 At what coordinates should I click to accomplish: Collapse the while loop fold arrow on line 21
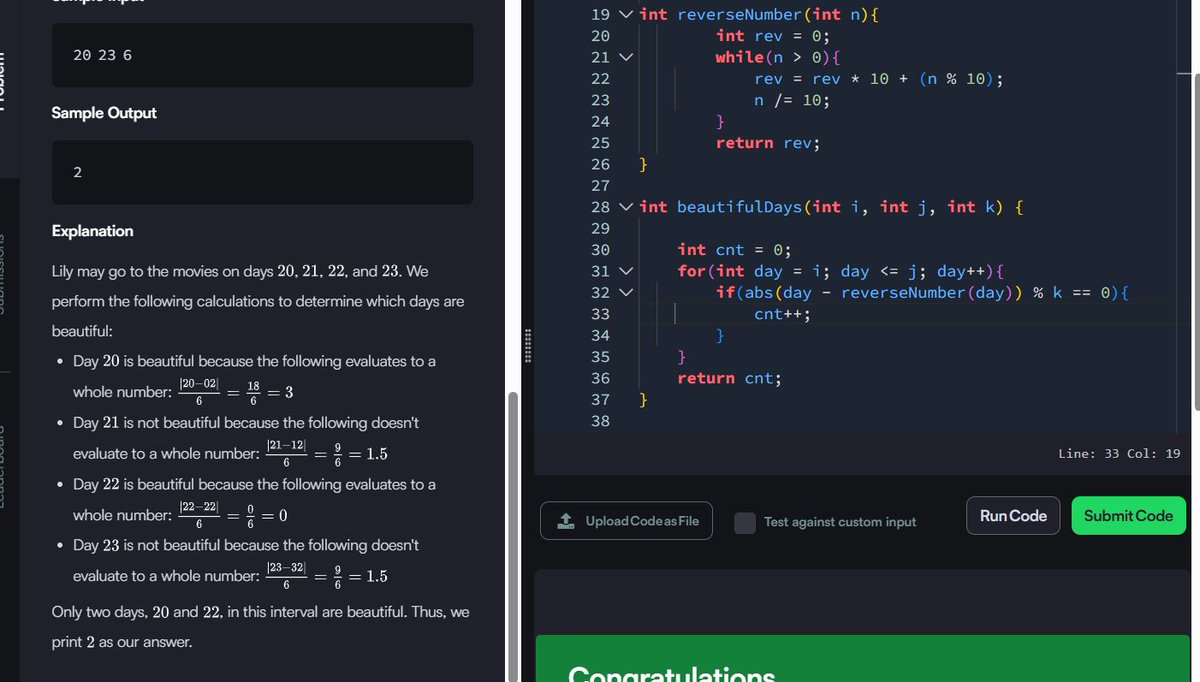[x=626, y=58]
